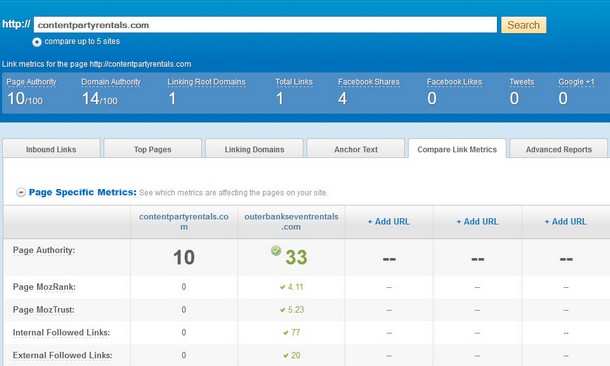This screenshot has width=610, height=366.
Task: Click the Total Links label
Action: pos(294,82)
